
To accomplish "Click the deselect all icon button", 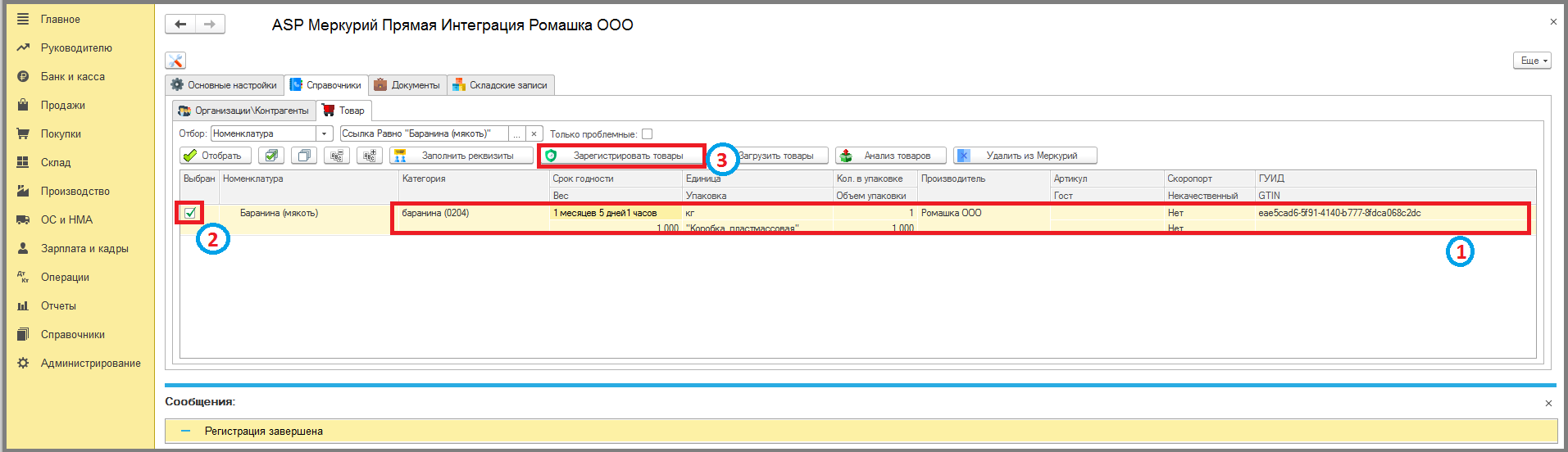I will pos(304,156).
